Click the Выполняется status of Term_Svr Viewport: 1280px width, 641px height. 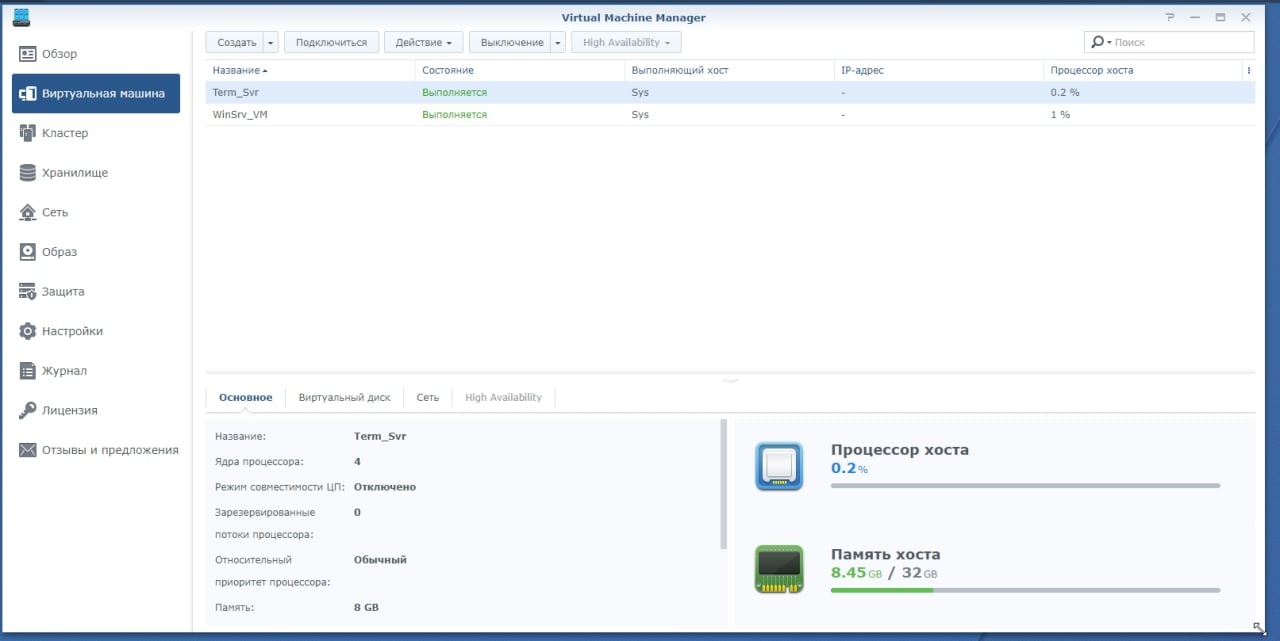click(455, 92)
